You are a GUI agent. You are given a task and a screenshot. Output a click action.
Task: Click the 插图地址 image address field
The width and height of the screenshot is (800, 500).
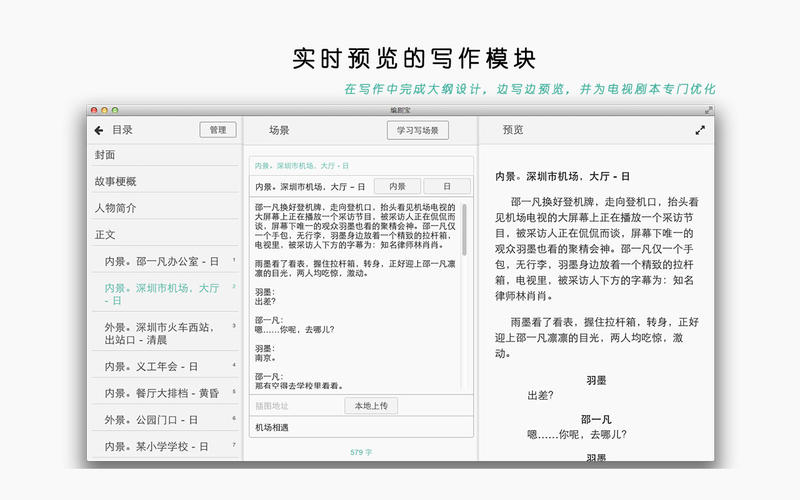click(296, 406)
